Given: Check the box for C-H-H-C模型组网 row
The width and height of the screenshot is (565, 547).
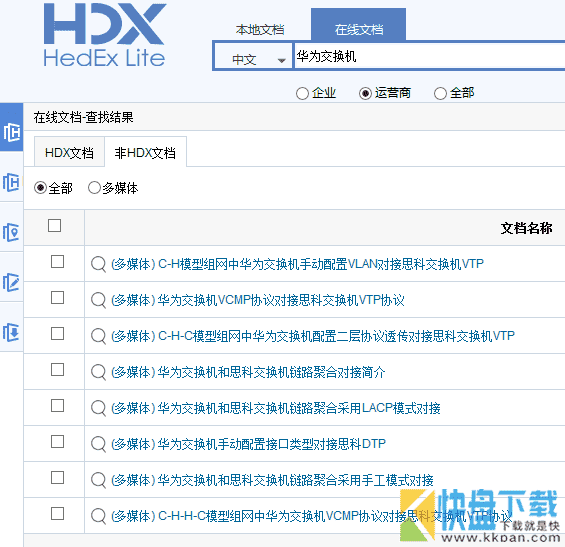Looking at the screenshot, I should pyautogui.click(x=58, y=513).
